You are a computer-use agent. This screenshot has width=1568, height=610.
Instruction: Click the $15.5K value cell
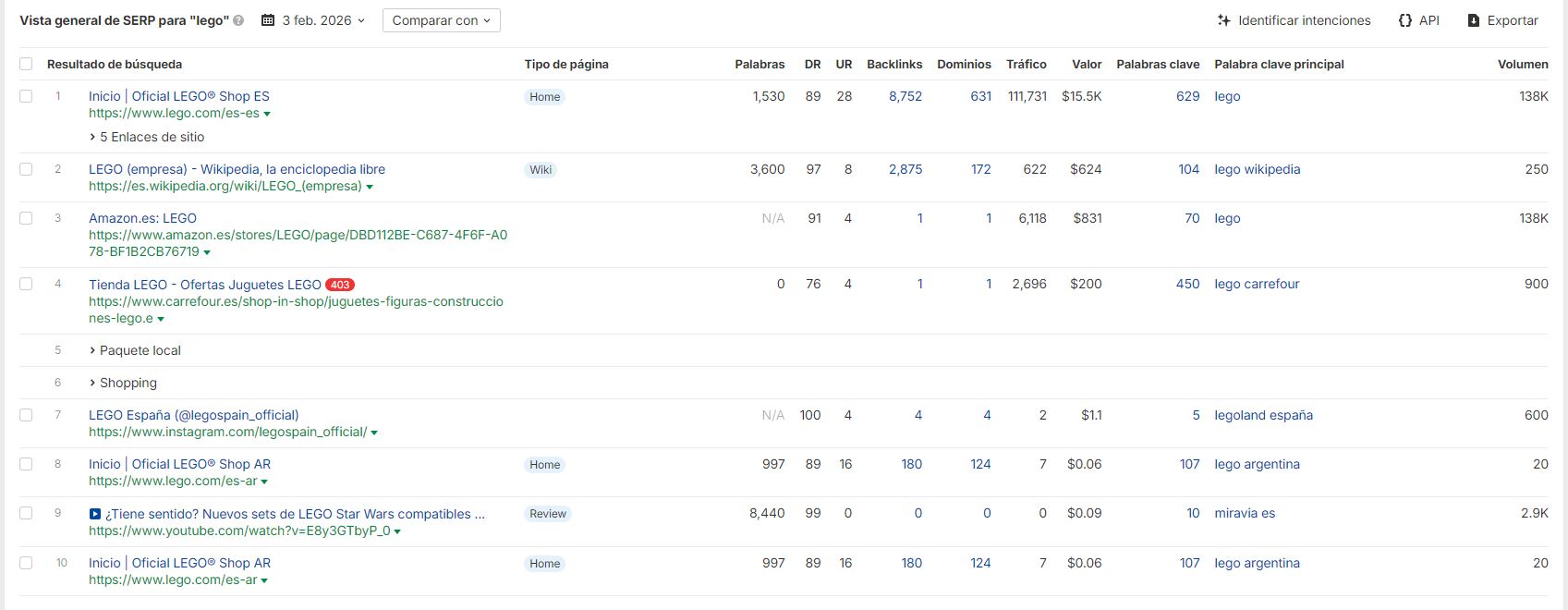[x=1082, y=96]
